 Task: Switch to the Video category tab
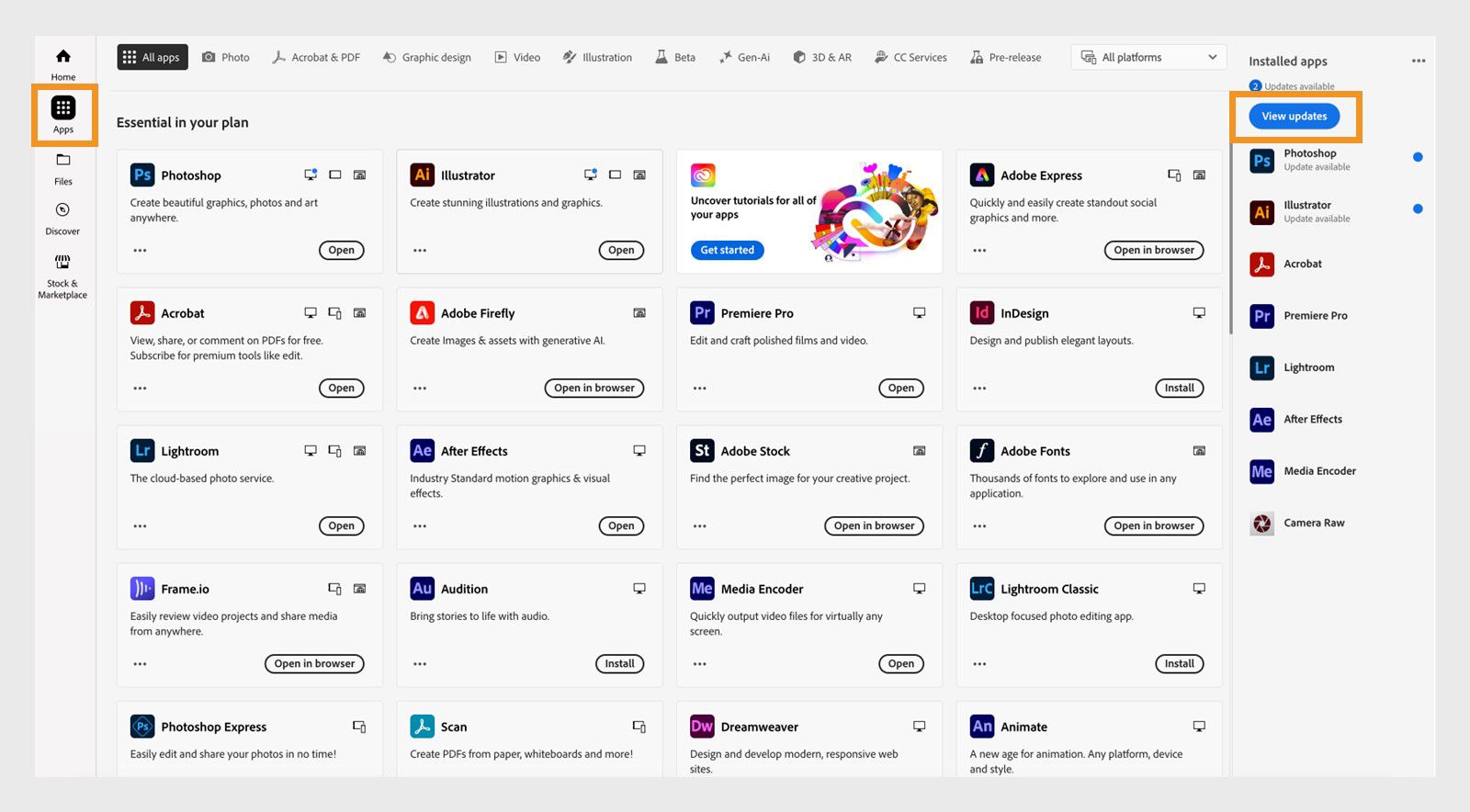coord(518,57)
